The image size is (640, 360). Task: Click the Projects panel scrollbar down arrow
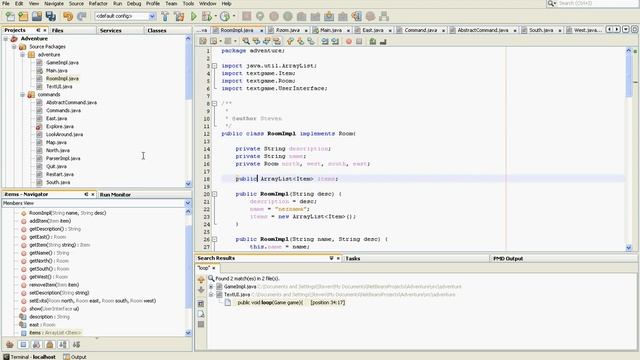(188, 184)
